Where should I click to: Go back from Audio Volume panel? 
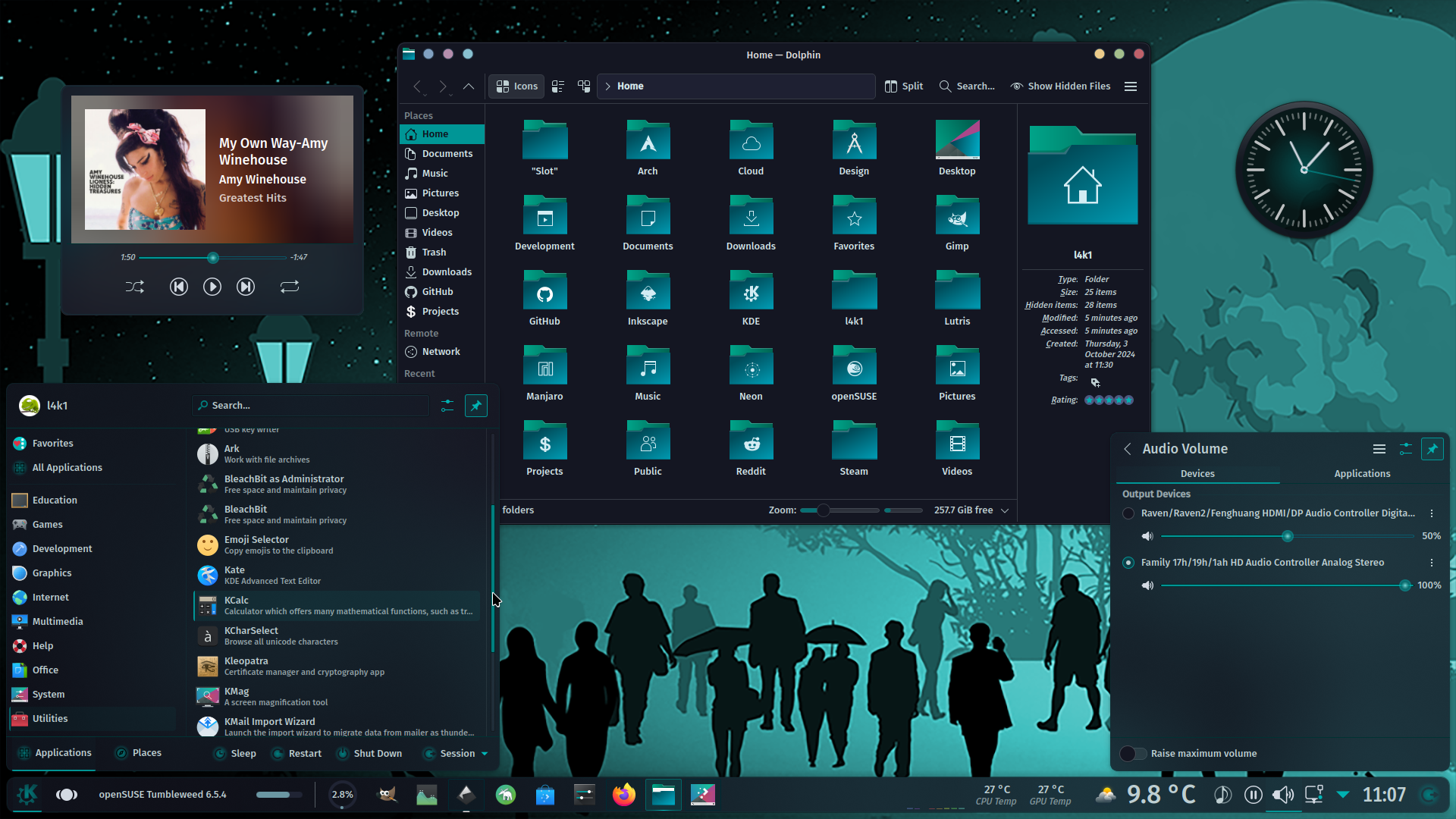[x=1128, y=449]
